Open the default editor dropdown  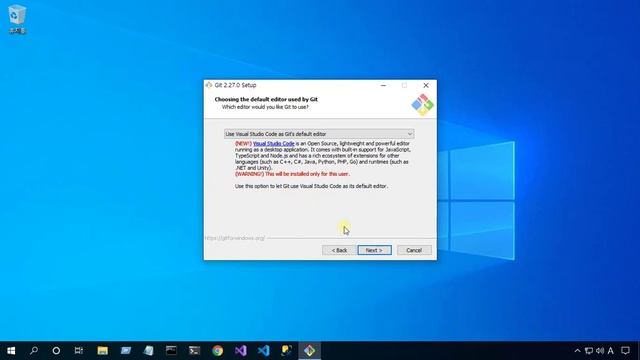[x=319, y=134]
